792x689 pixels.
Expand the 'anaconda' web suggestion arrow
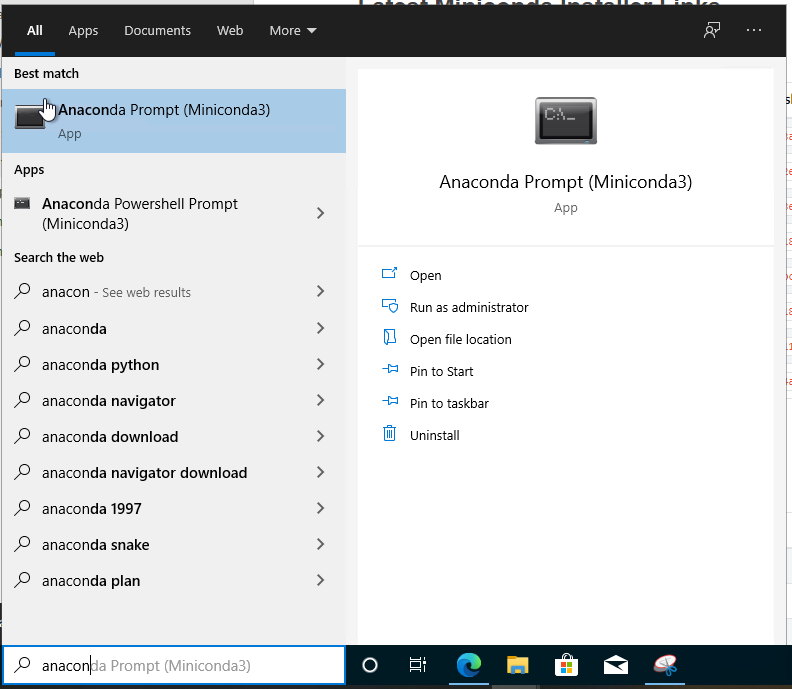click(x=320, y=328)
